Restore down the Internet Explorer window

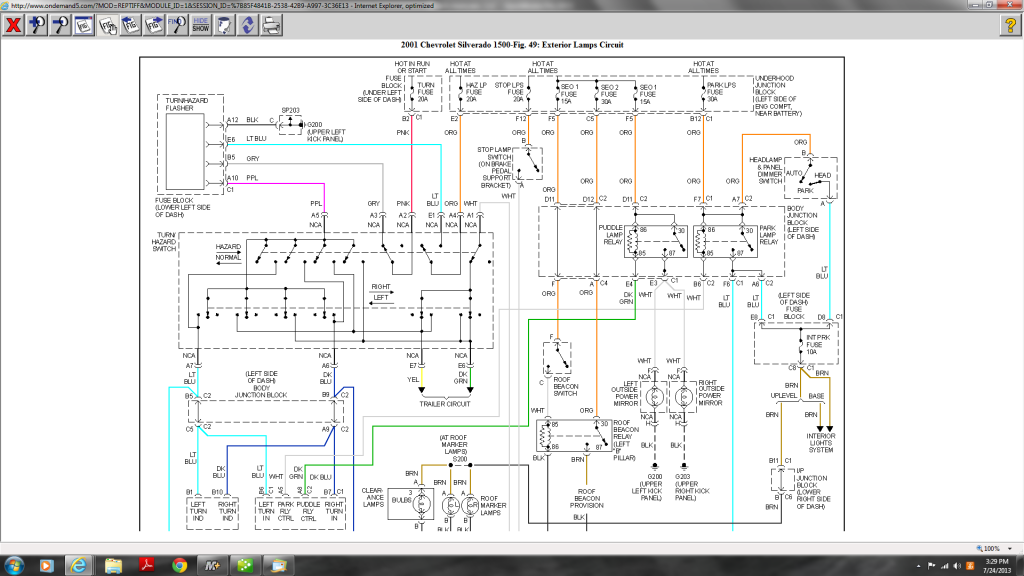tap(989, 5)
